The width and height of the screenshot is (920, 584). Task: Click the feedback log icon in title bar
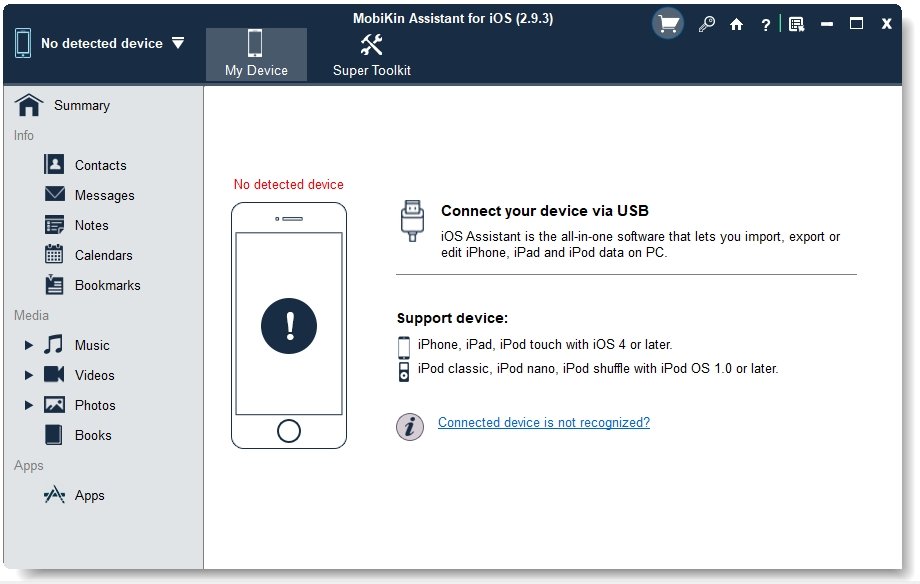pyautogui.click(x=796, y=25)
